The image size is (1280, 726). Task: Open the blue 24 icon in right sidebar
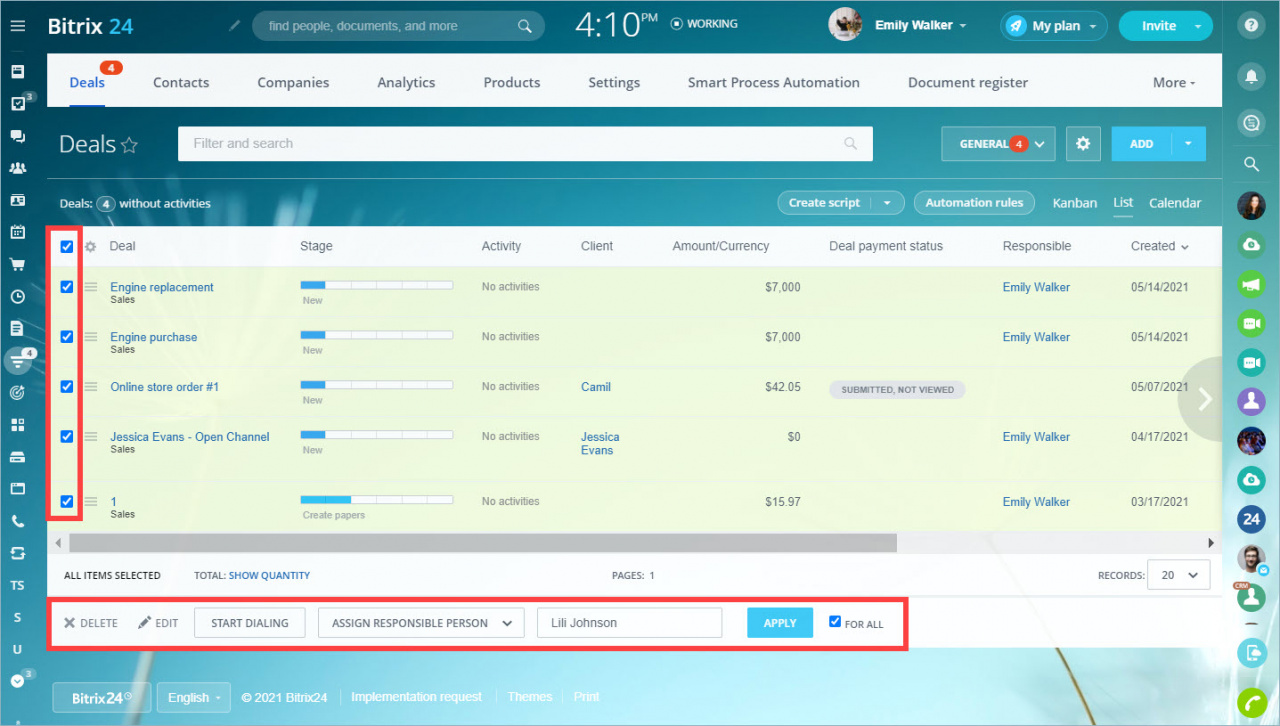1251,518
